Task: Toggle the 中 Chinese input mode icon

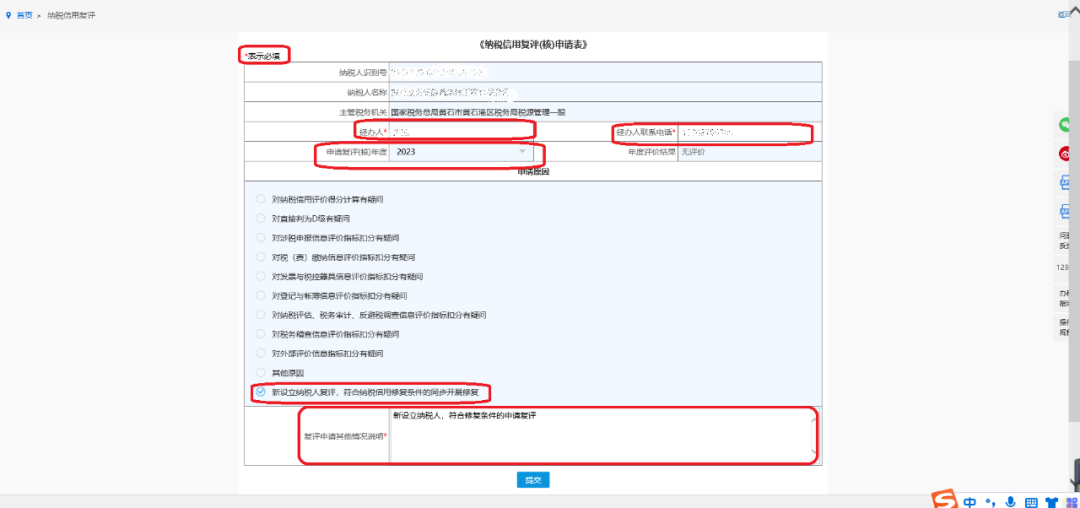Action: click(969, 501)
